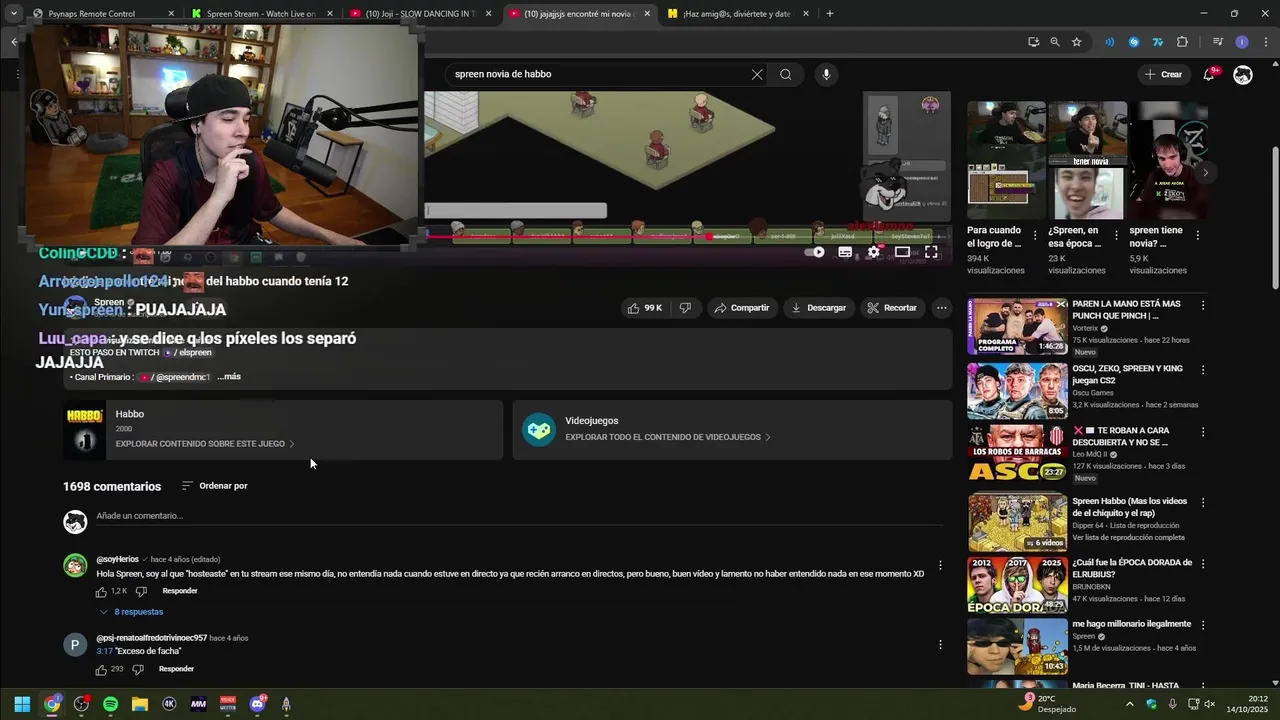The height and width of the screenshot is (720, 1280).
Task: Open me hago millonario ilegalmente thumbnail
Action: pos(1017,646)
